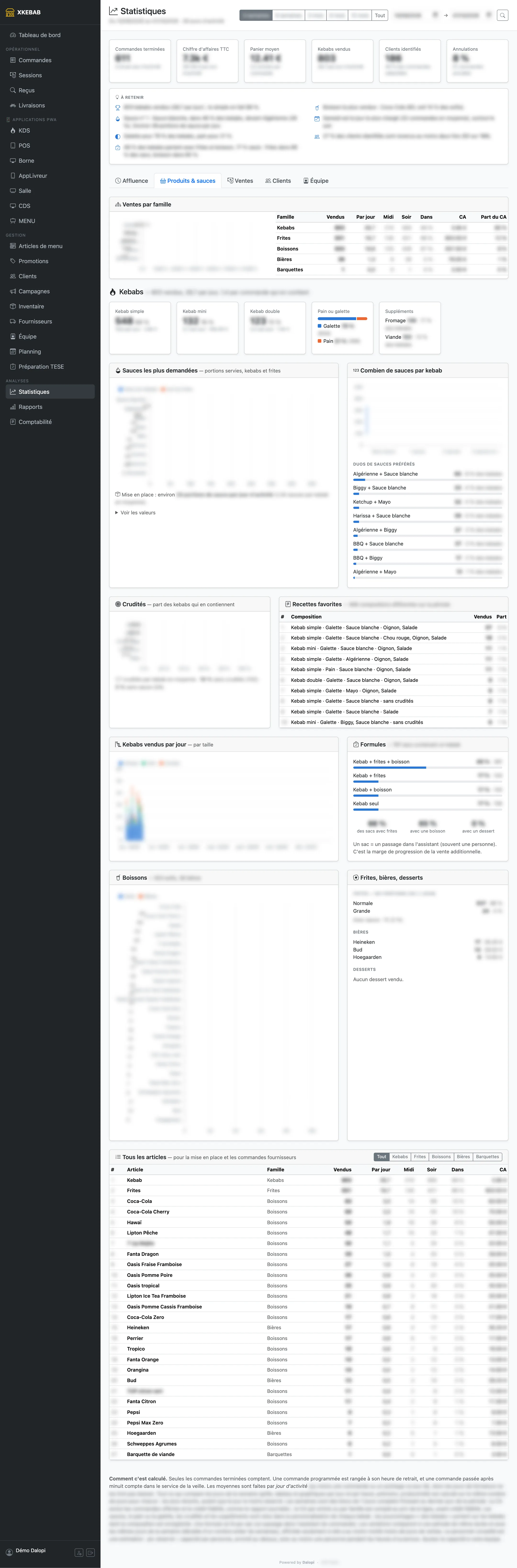
Task: Open Articles de menu in the sidebar
Action: point(50,246)
